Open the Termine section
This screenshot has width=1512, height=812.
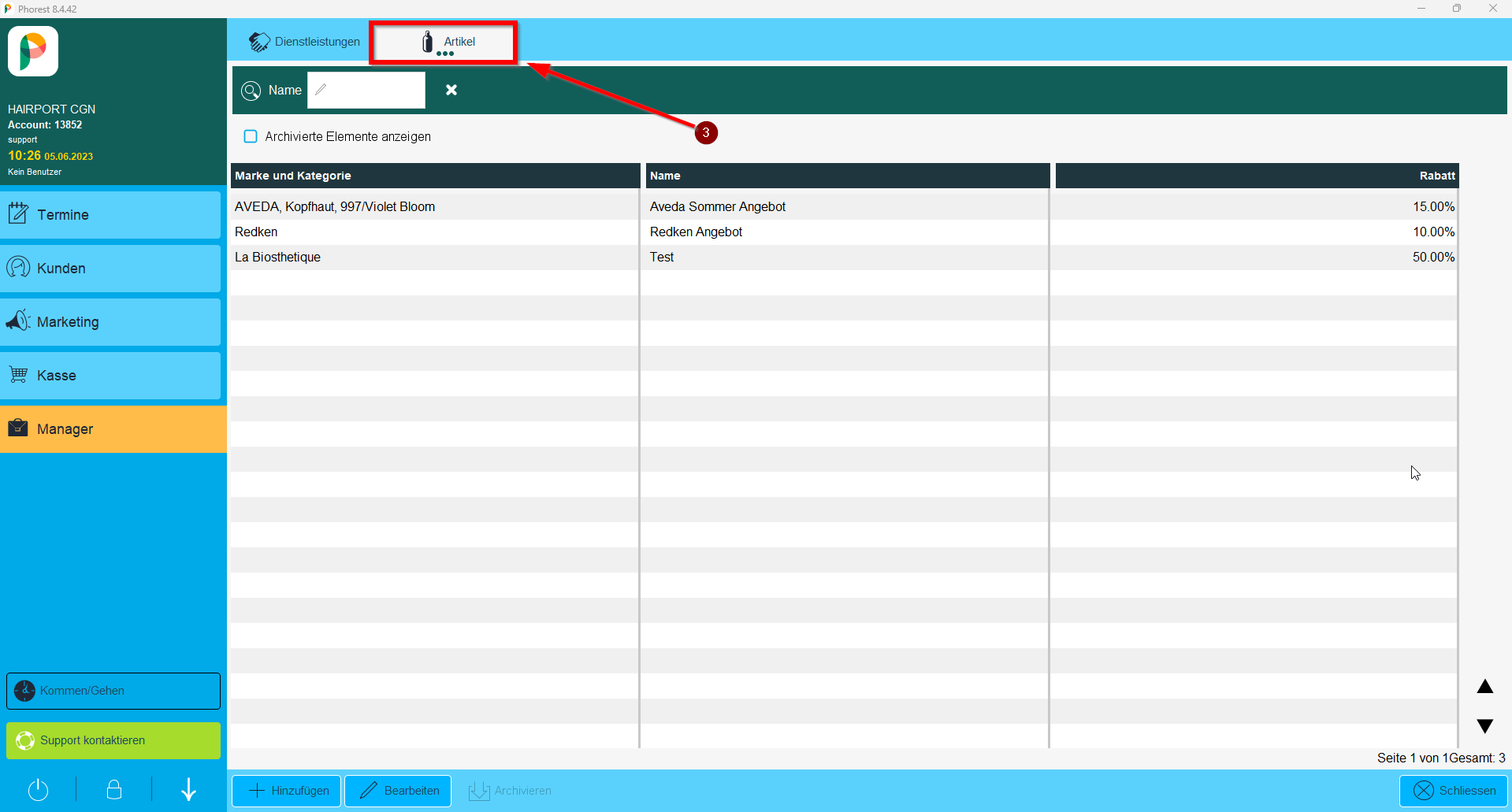(110, 214)
